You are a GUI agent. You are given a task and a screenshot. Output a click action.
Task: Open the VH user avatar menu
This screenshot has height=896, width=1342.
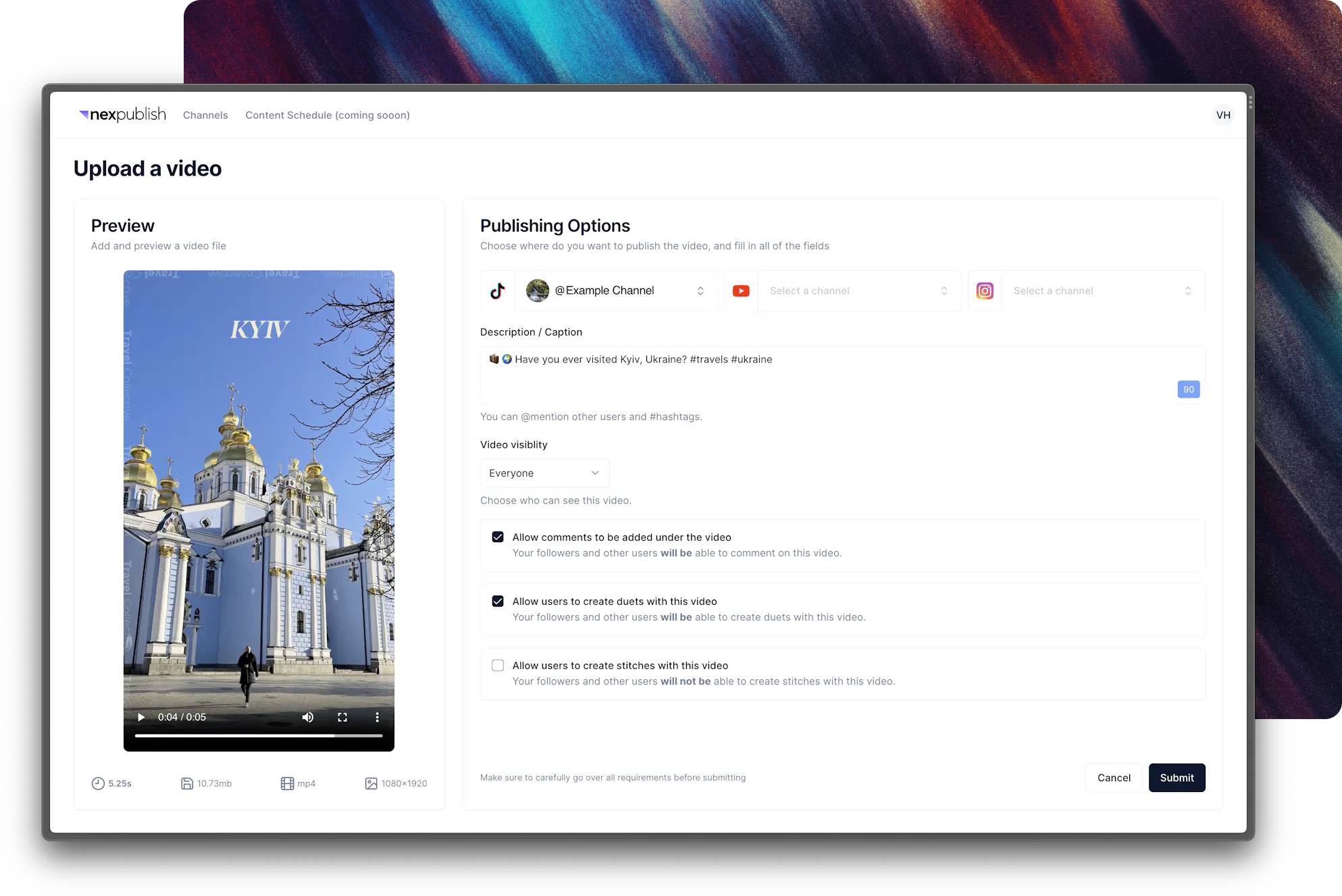tap(1223, 115)
